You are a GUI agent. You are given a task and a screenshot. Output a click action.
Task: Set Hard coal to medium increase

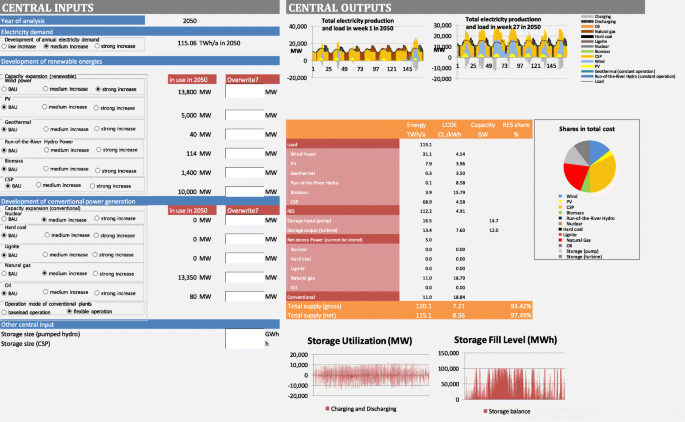(x=47, y=235)
